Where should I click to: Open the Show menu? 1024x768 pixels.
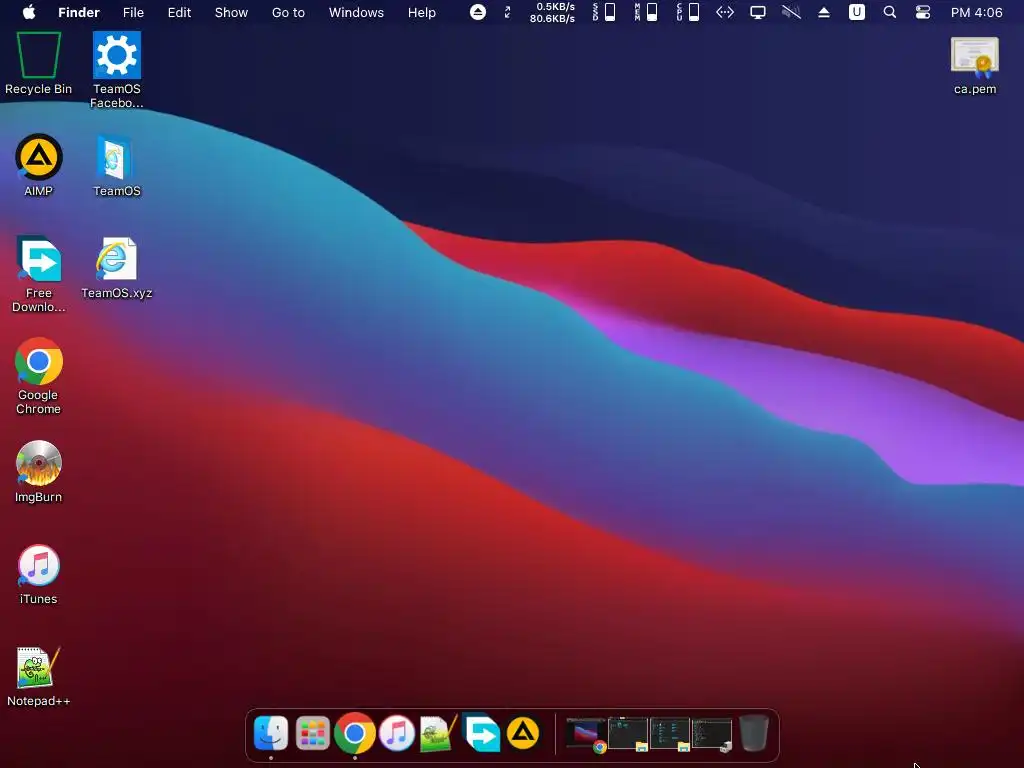point(231,12)
